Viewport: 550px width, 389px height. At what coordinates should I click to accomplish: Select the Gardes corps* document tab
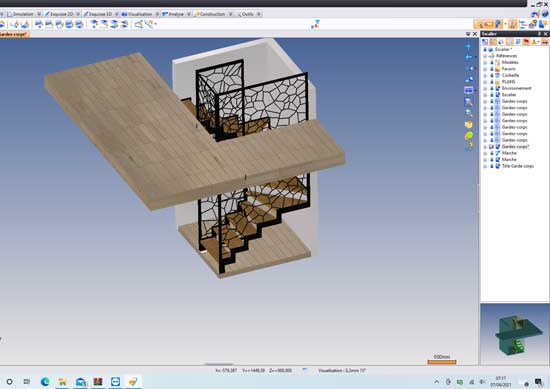pyautogui.click(x=14, y=34)
